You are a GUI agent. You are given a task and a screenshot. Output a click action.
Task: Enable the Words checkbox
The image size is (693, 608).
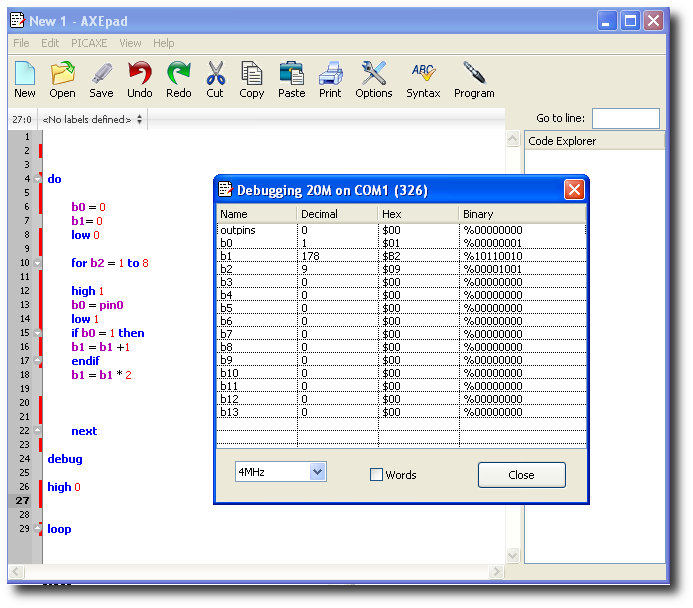point(377,475)
